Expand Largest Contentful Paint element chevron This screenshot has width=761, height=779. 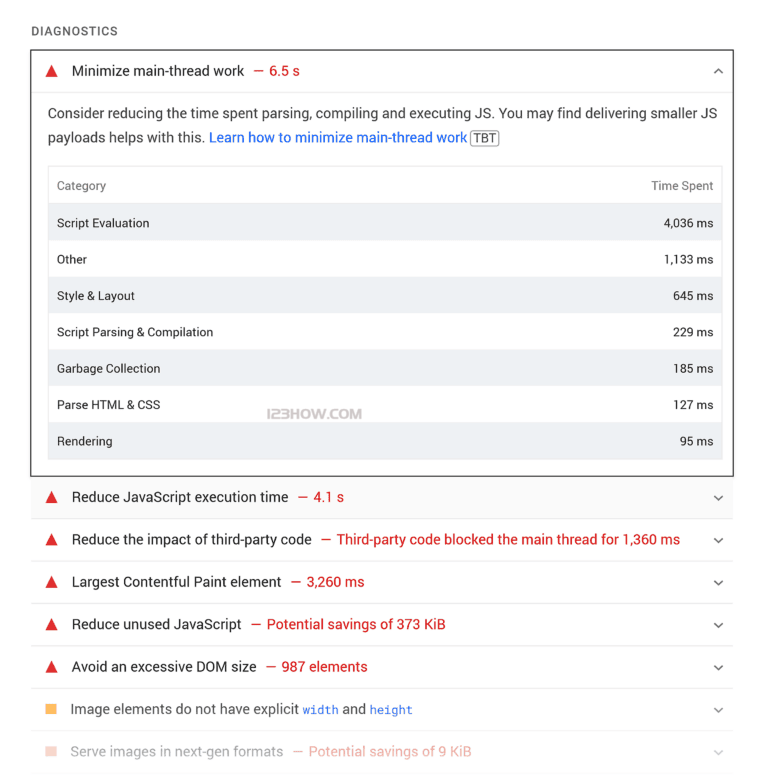pyautogui.click(x=718, y=583)
